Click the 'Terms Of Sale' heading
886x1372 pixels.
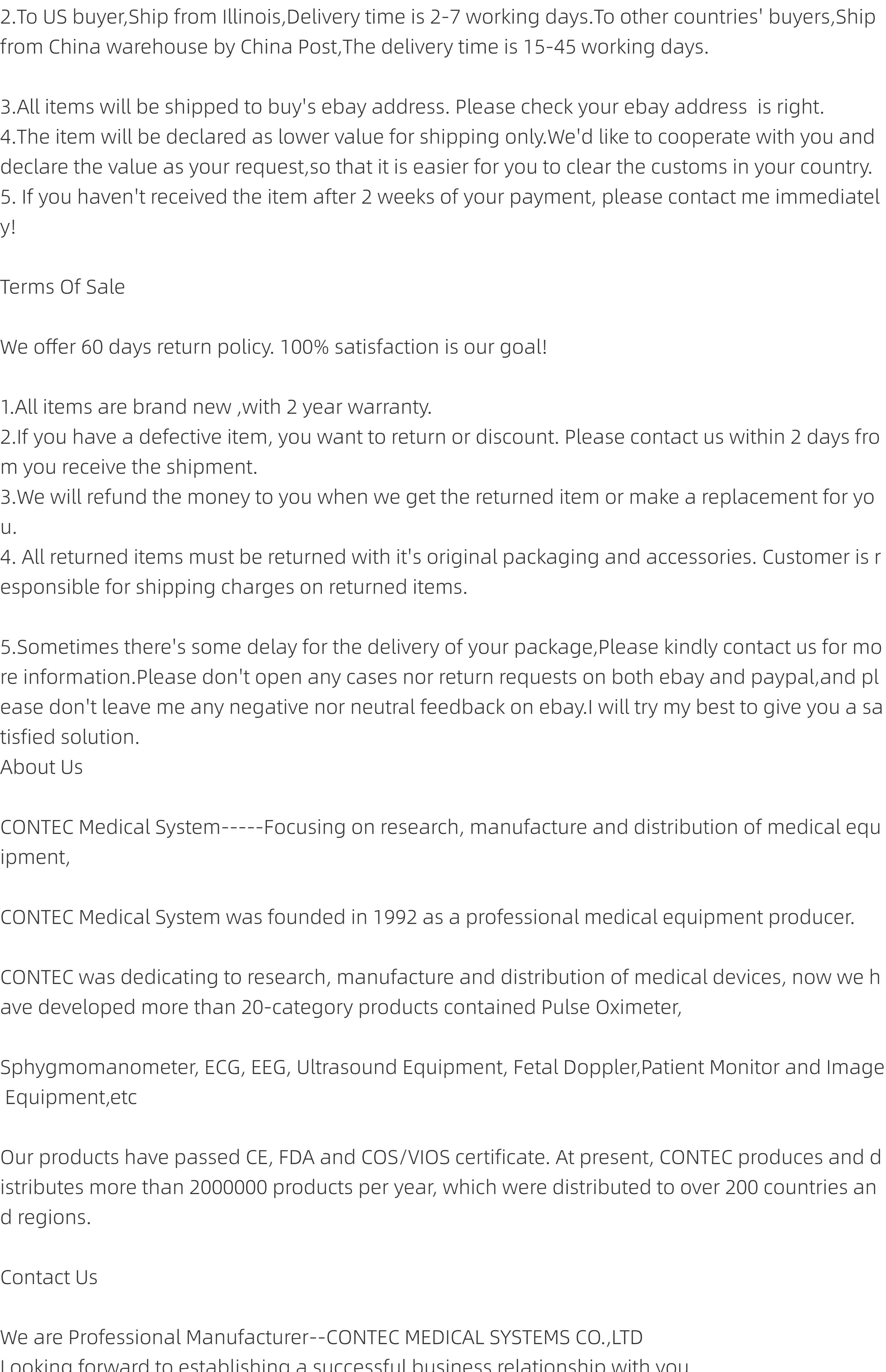[x=62, y=287]
